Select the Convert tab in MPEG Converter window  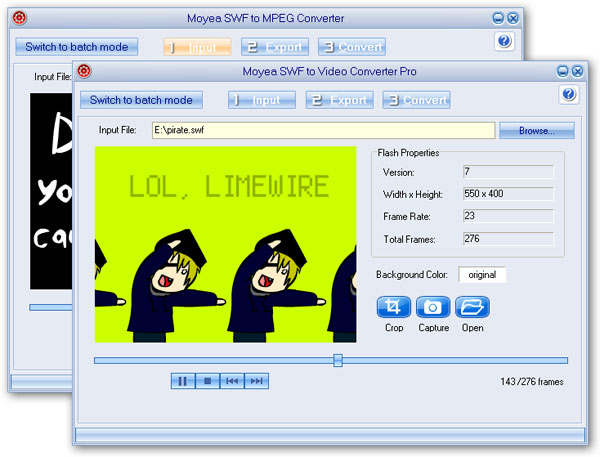tap(352, 47)
